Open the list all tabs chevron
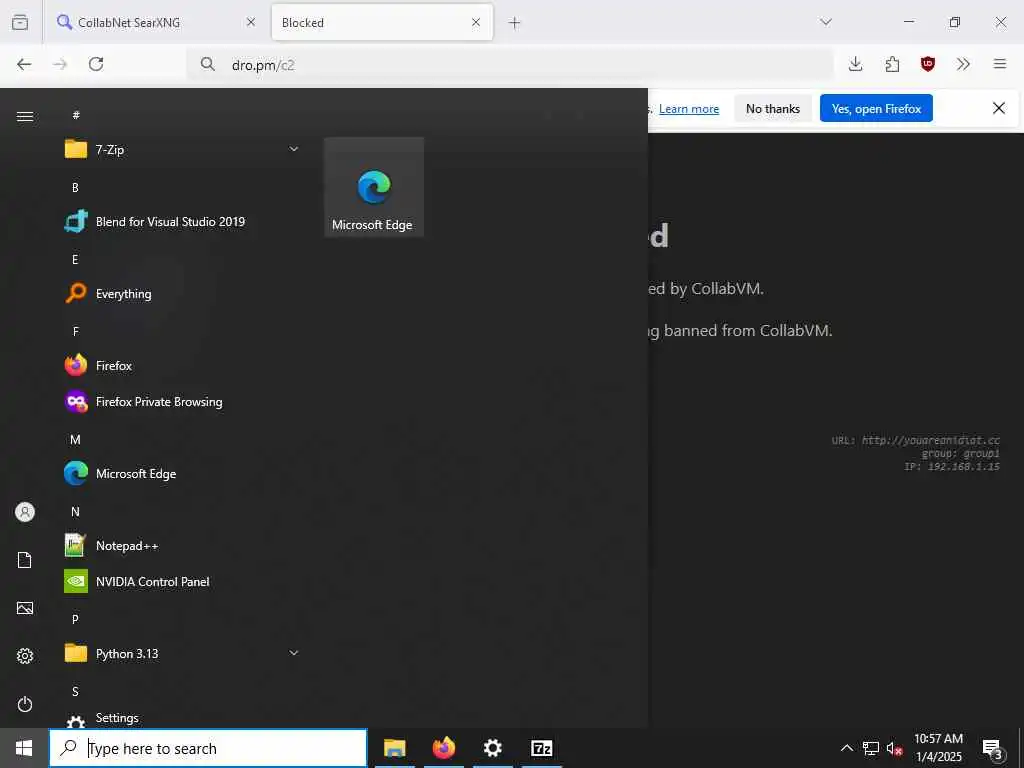Screen dimensions: 1024x768 pos(826,22)
